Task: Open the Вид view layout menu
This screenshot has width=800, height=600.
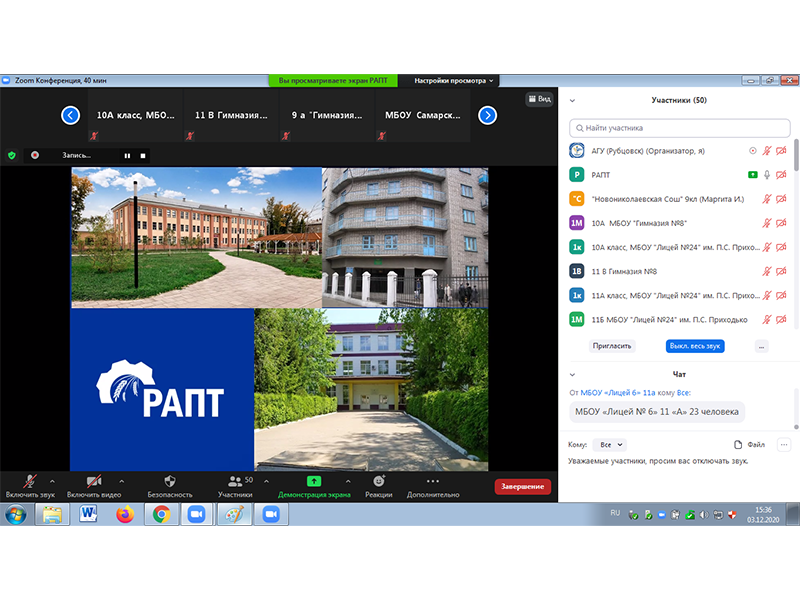Action: [x=539, y=99]
